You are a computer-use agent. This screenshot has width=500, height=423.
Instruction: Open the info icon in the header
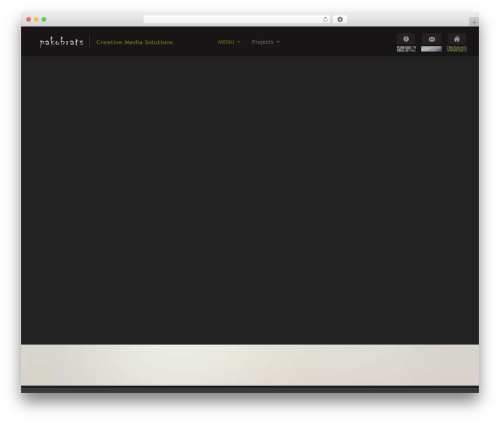tap(406, 39)
